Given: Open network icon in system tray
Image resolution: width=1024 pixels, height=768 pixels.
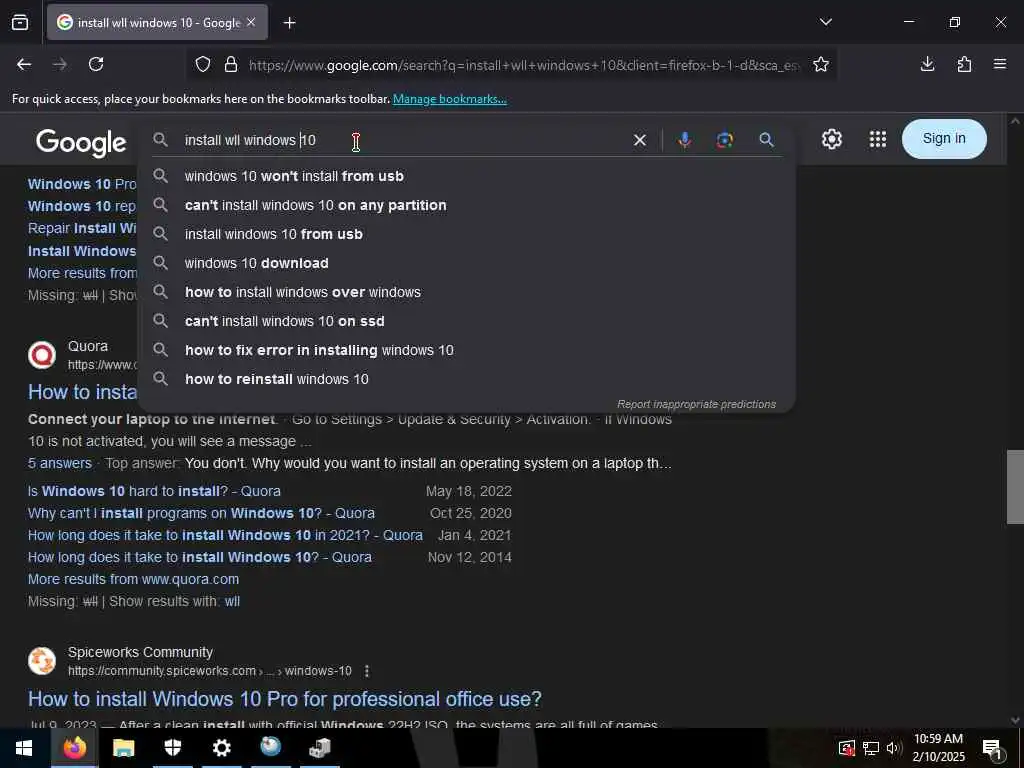Looking at the screenshot, I should (871, 748).
